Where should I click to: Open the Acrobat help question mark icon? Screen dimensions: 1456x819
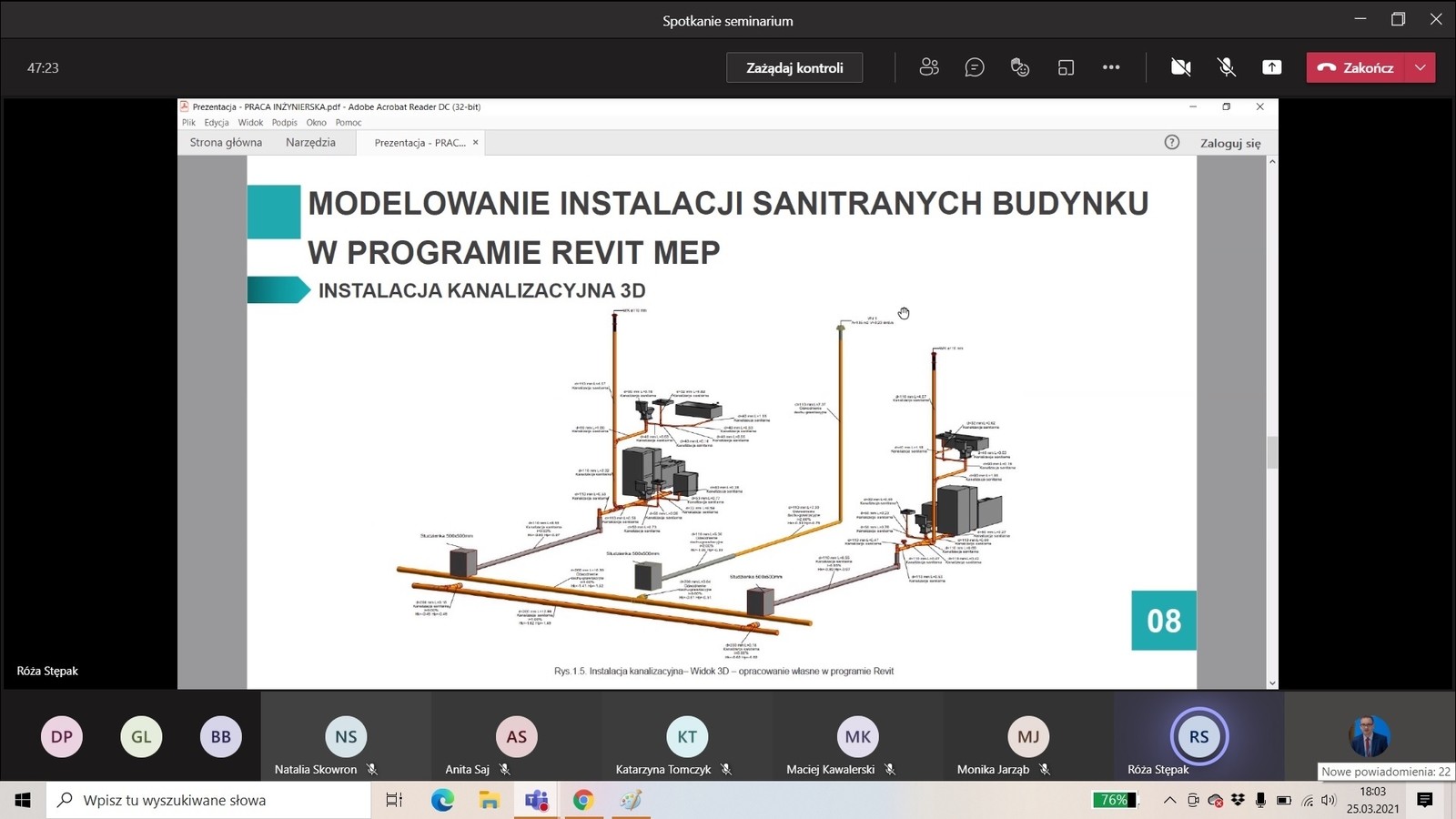(x=1172, y=142)
